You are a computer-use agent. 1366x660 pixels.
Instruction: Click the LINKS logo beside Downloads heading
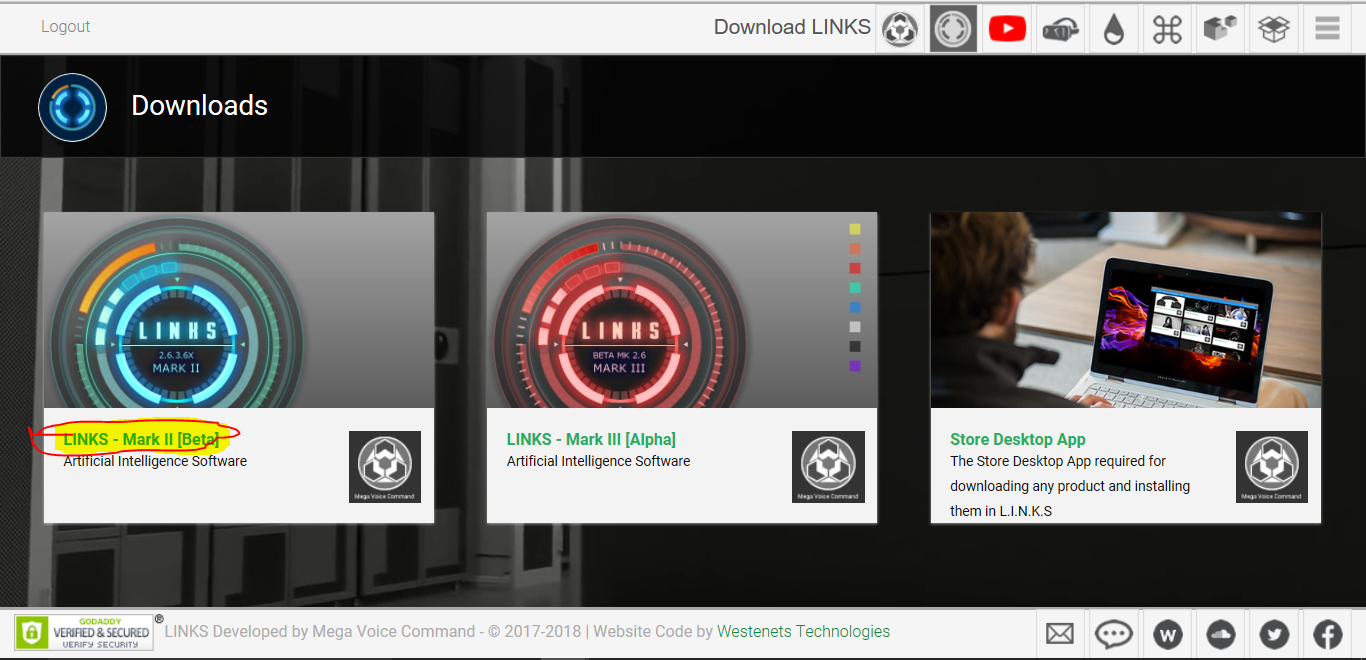click(x=73, y=107)
